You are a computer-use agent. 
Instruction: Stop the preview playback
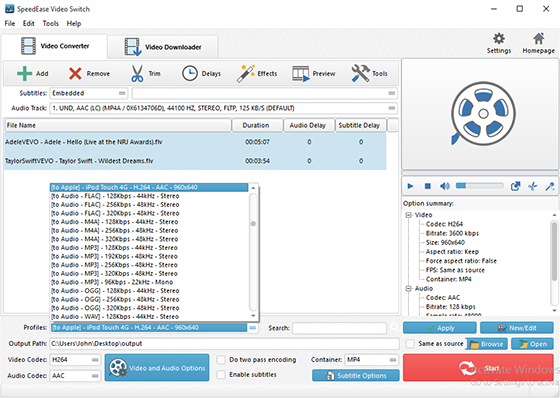(428, 186)
